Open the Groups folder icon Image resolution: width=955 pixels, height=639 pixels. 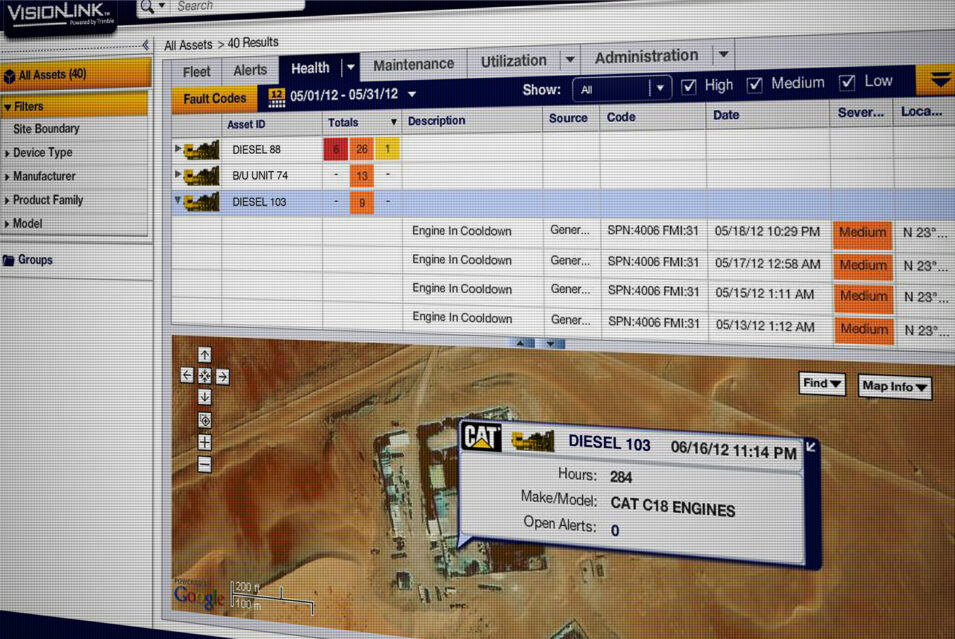[9, 260]
